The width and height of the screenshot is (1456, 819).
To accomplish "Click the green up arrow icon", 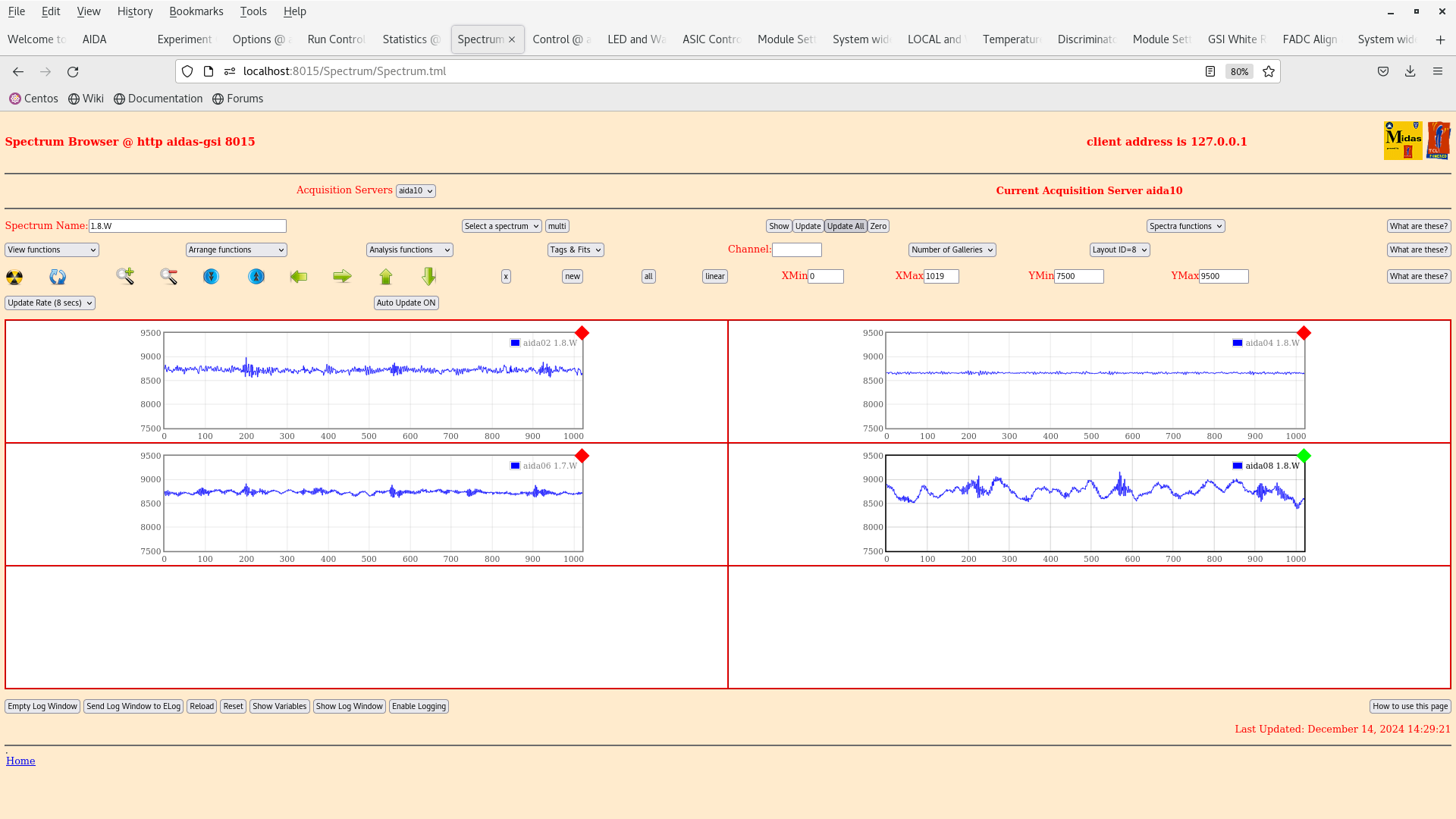I will tap(386, 277).
